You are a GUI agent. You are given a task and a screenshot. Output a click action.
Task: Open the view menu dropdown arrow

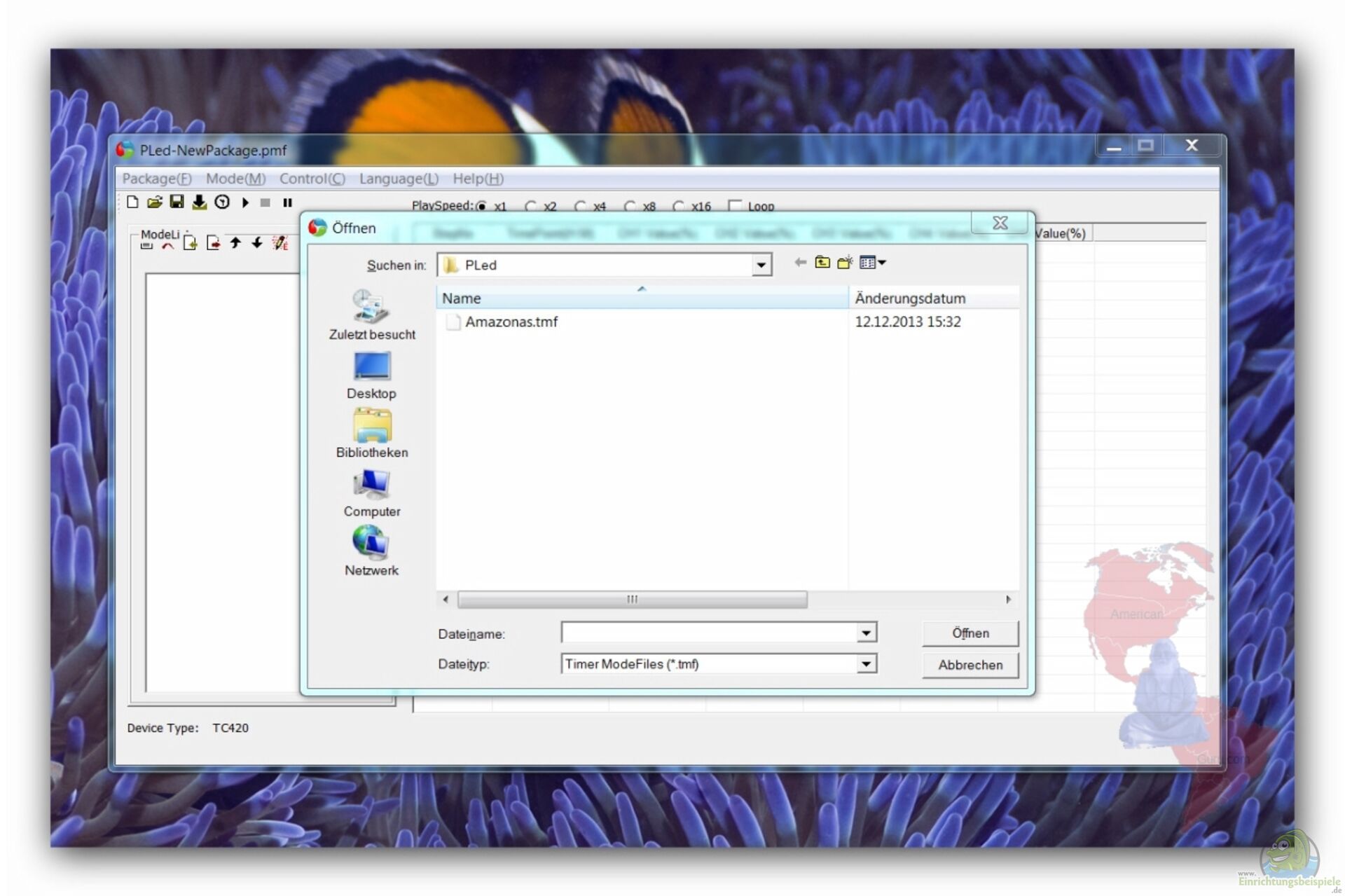point(882,263)
